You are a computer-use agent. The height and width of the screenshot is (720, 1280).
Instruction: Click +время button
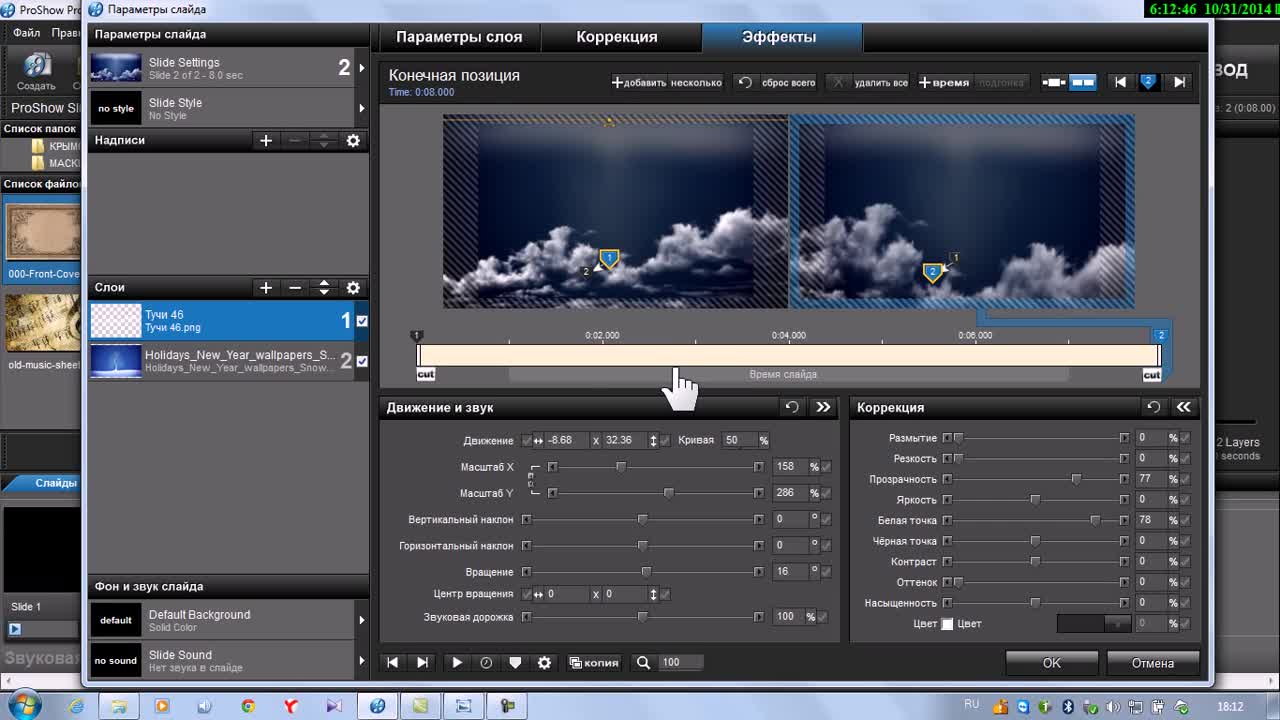[945, 83]
